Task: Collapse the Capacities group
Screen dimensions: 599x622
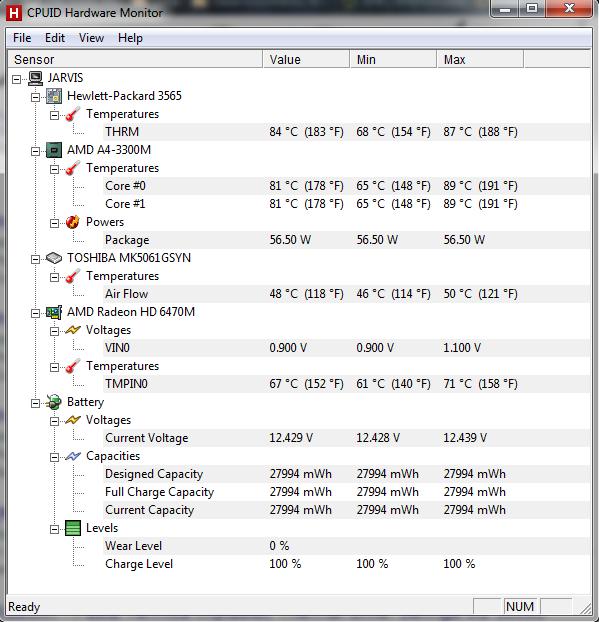Action: click(x=54, y=457)
